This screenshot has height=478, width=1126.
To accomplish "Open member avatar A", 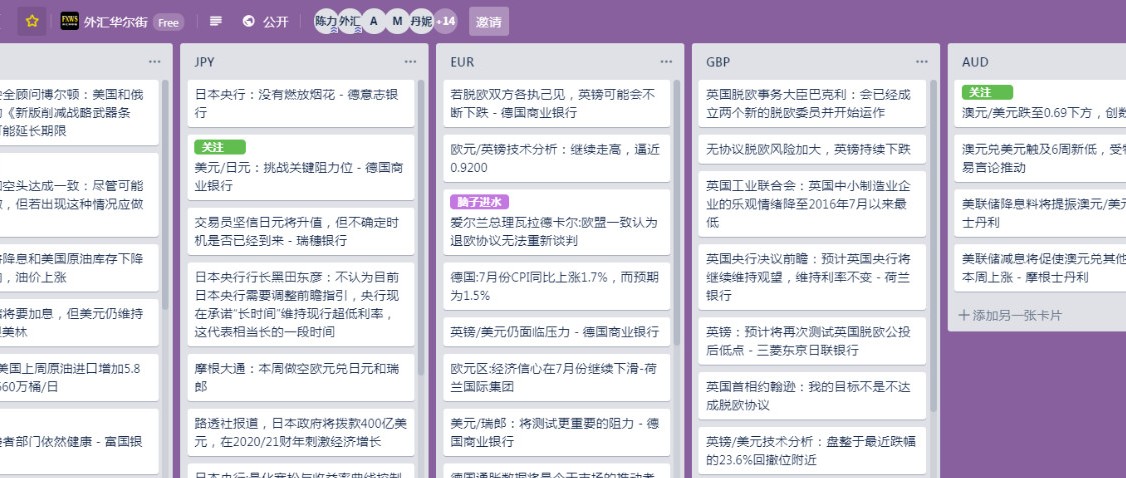I will click(x=373, y=22).
